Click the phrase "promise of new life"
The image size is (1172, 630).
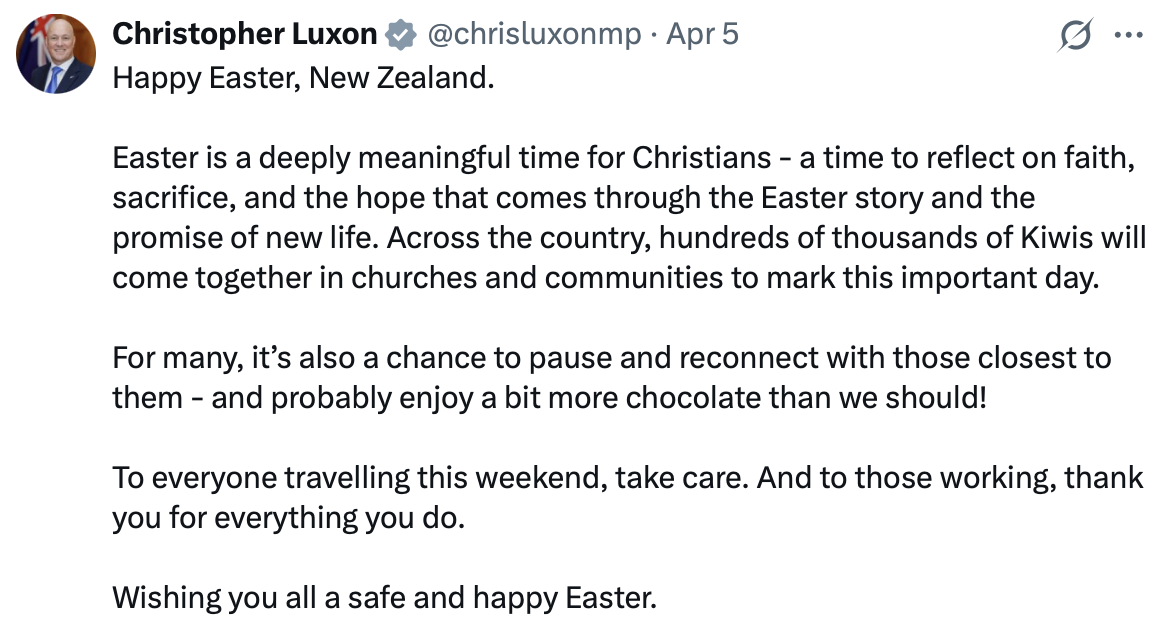pyautogui.click(x=214, y=239)
